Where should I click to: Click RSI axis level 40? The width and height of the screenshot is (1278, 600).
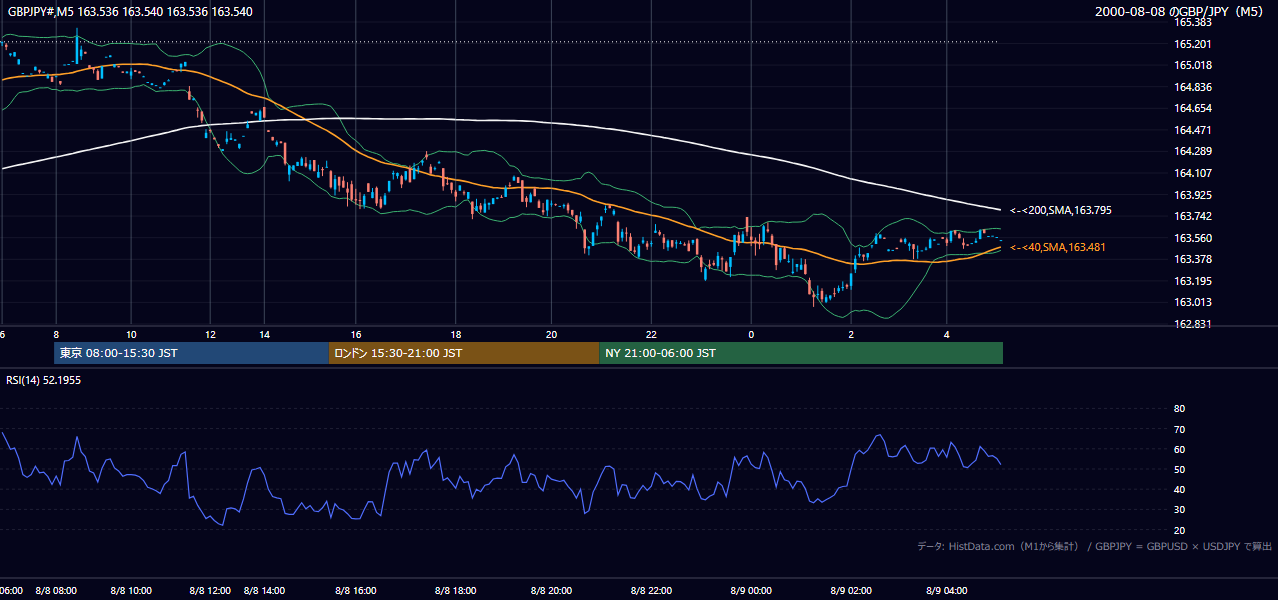(x=1179, y=490)
